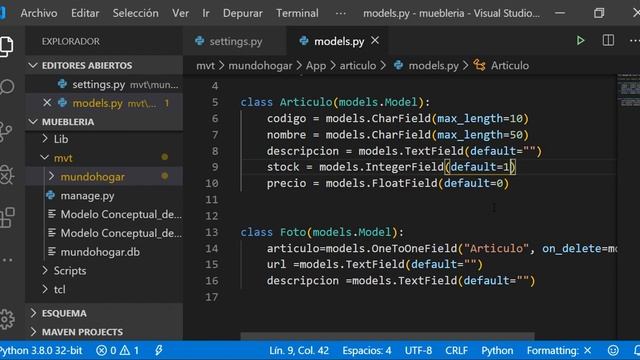Switch to the settings.py tab

click(x=235, y=41)
